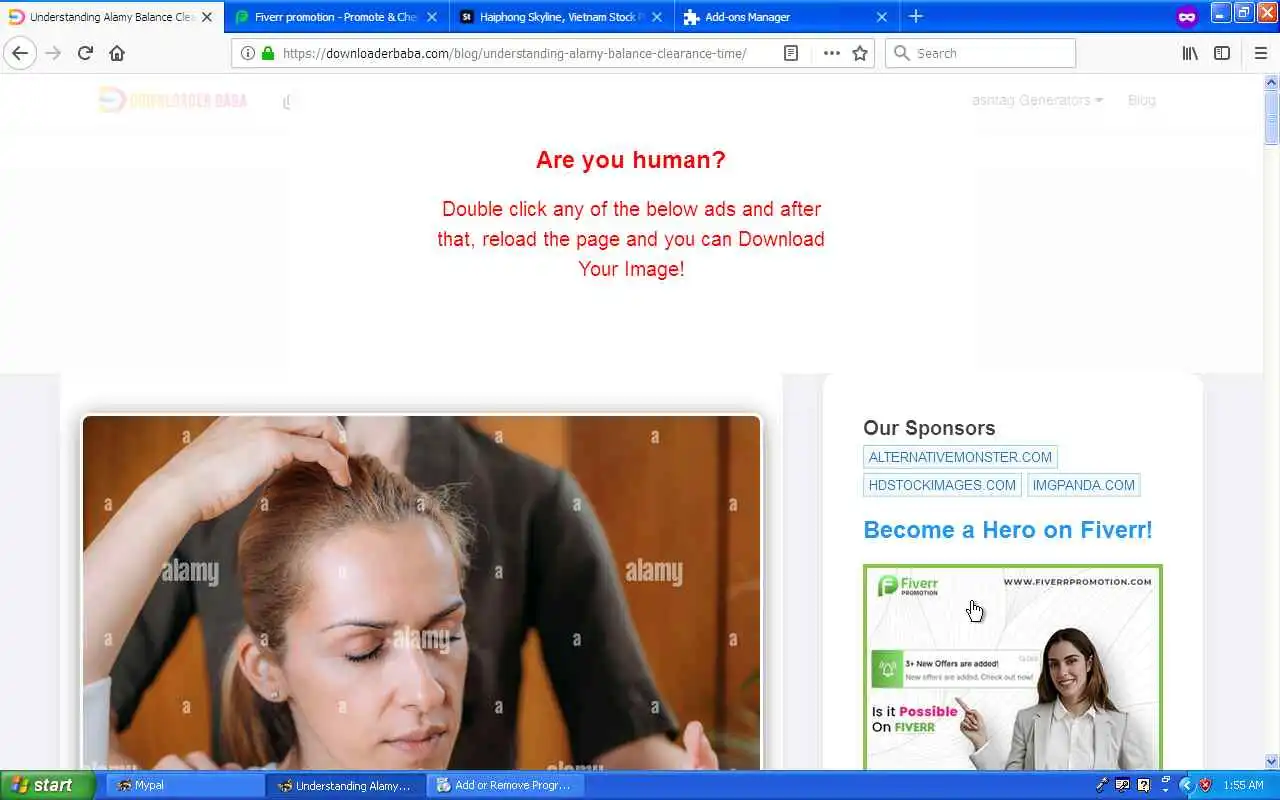Open a new tab with the plus button
This screenshot has height=800, width=1280.
(915, 16)
